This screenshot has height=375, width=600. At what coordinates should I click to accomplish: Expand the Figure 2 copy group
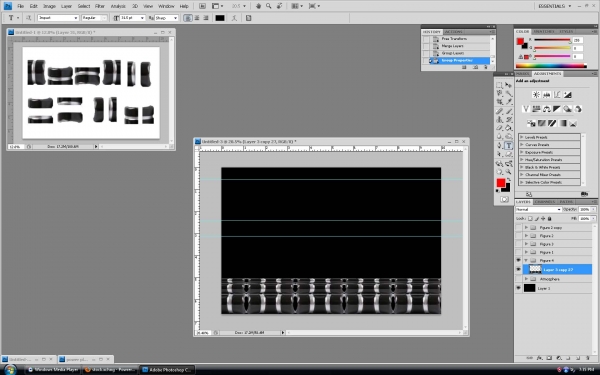(526, 228)
